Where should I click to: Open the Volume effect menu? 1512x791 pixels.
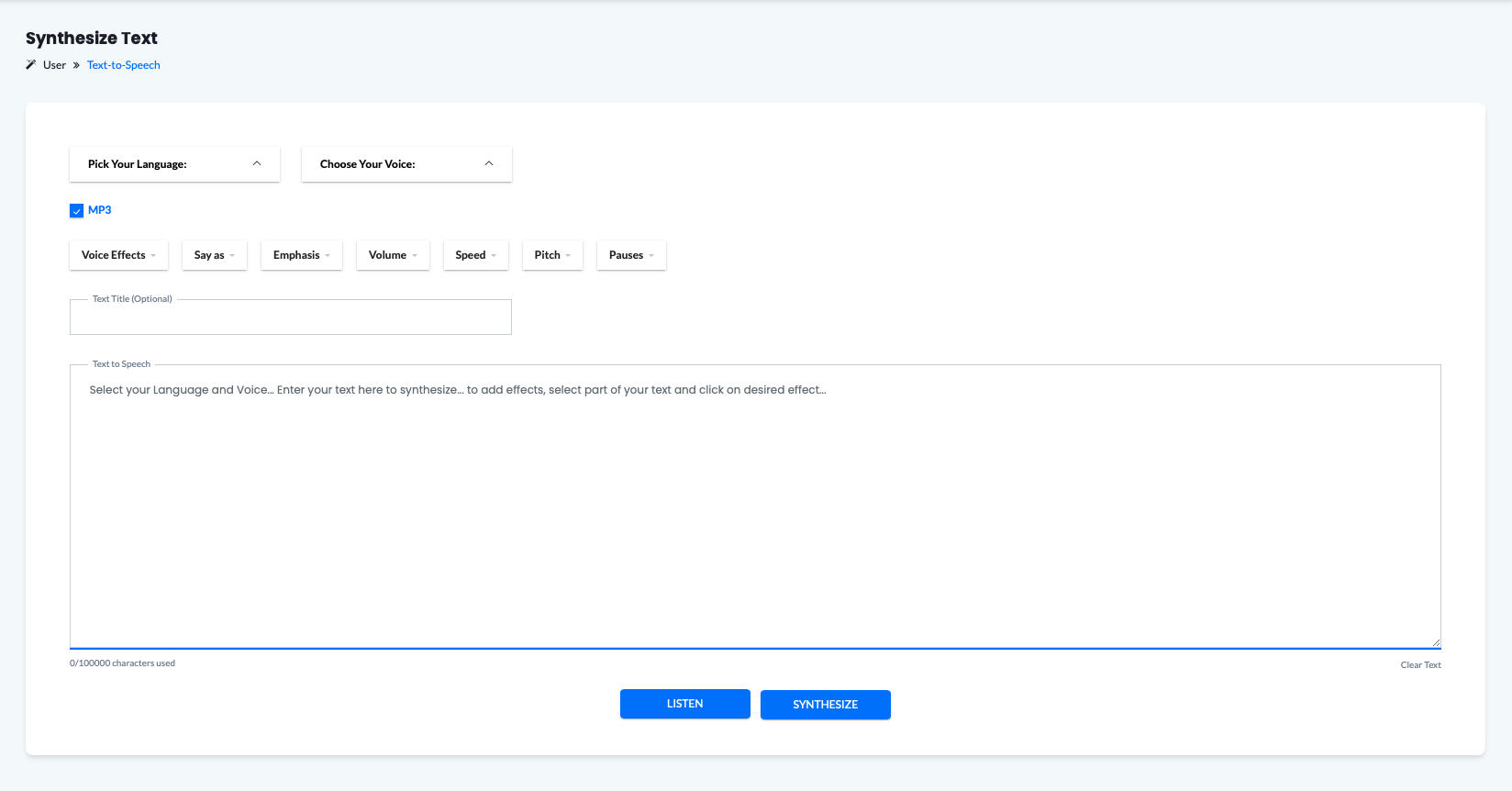pyautogui.click(x=393, y=255)
